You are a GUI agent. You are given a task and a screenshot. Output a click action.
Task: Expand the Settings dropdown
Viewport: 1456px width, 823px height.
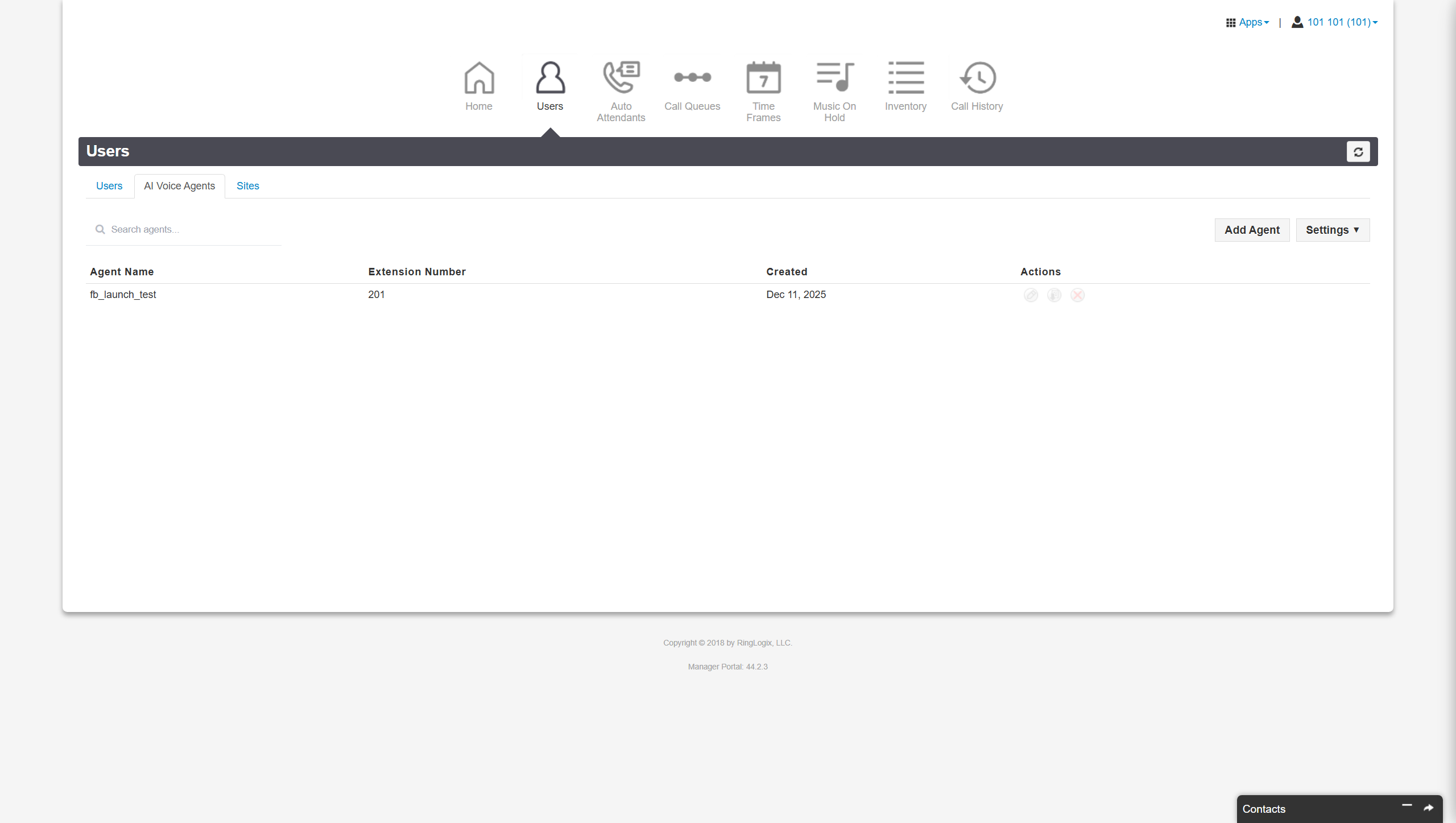coord(1332,230)
